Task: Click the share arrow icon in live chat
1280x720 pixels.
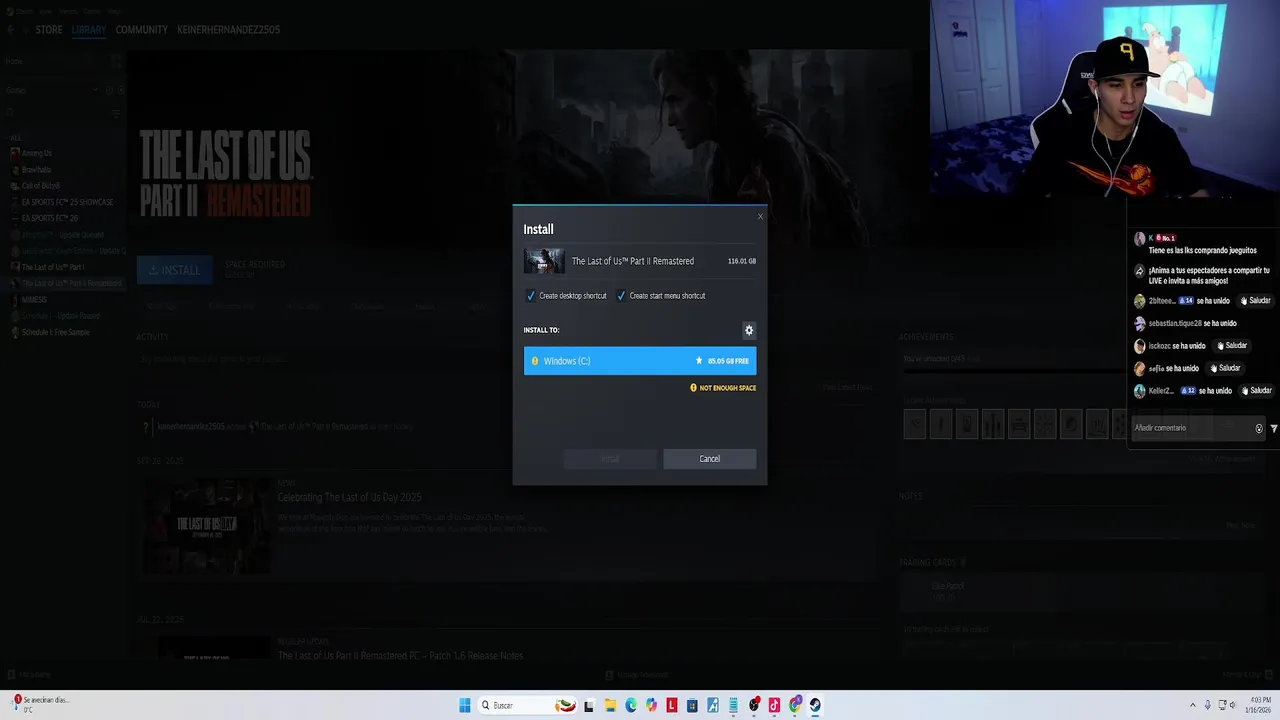Action: tap(1139, 271)
